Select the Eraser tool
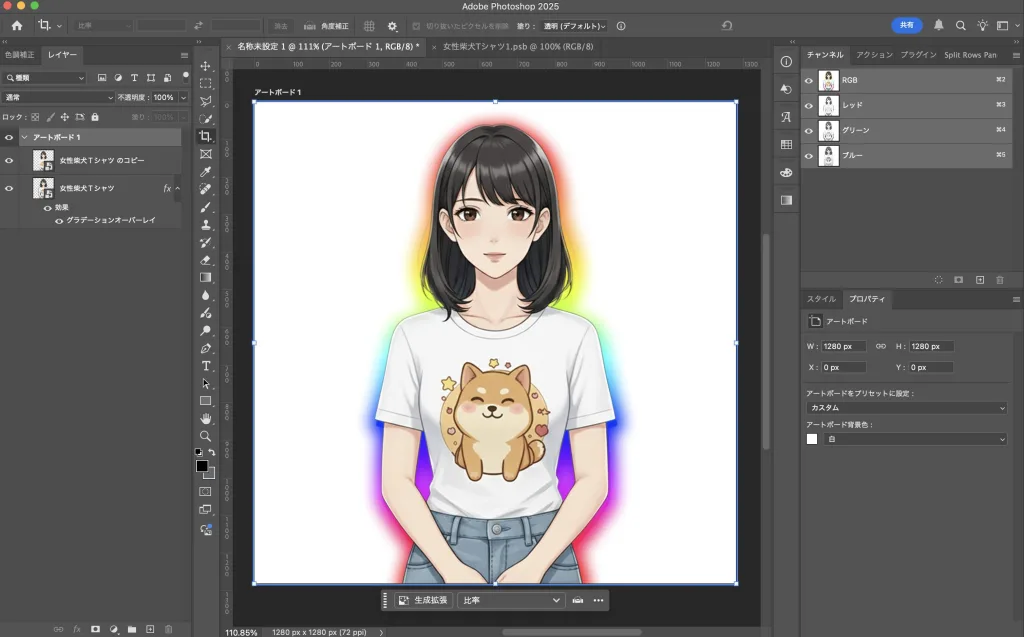Image resolution: width=1024 pixels, height=637 pixels. [x=206, y=260]
